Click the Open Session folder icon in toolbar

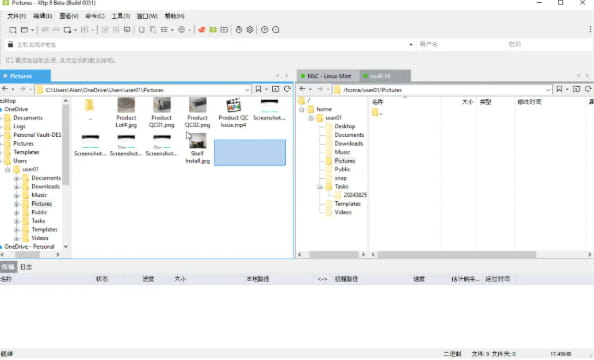[x=25, y=30]
